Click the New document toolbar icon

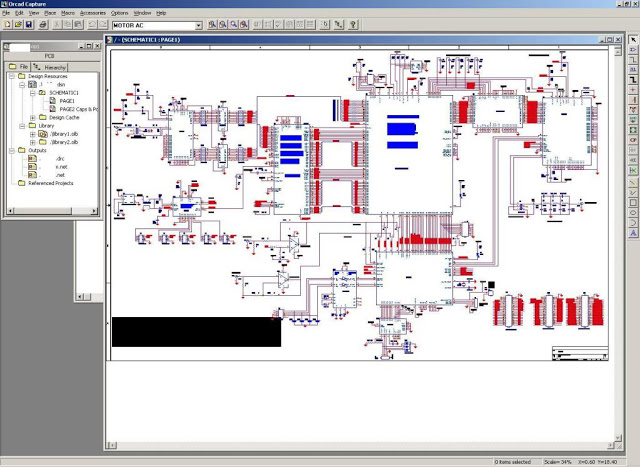[x=6, y=24]
